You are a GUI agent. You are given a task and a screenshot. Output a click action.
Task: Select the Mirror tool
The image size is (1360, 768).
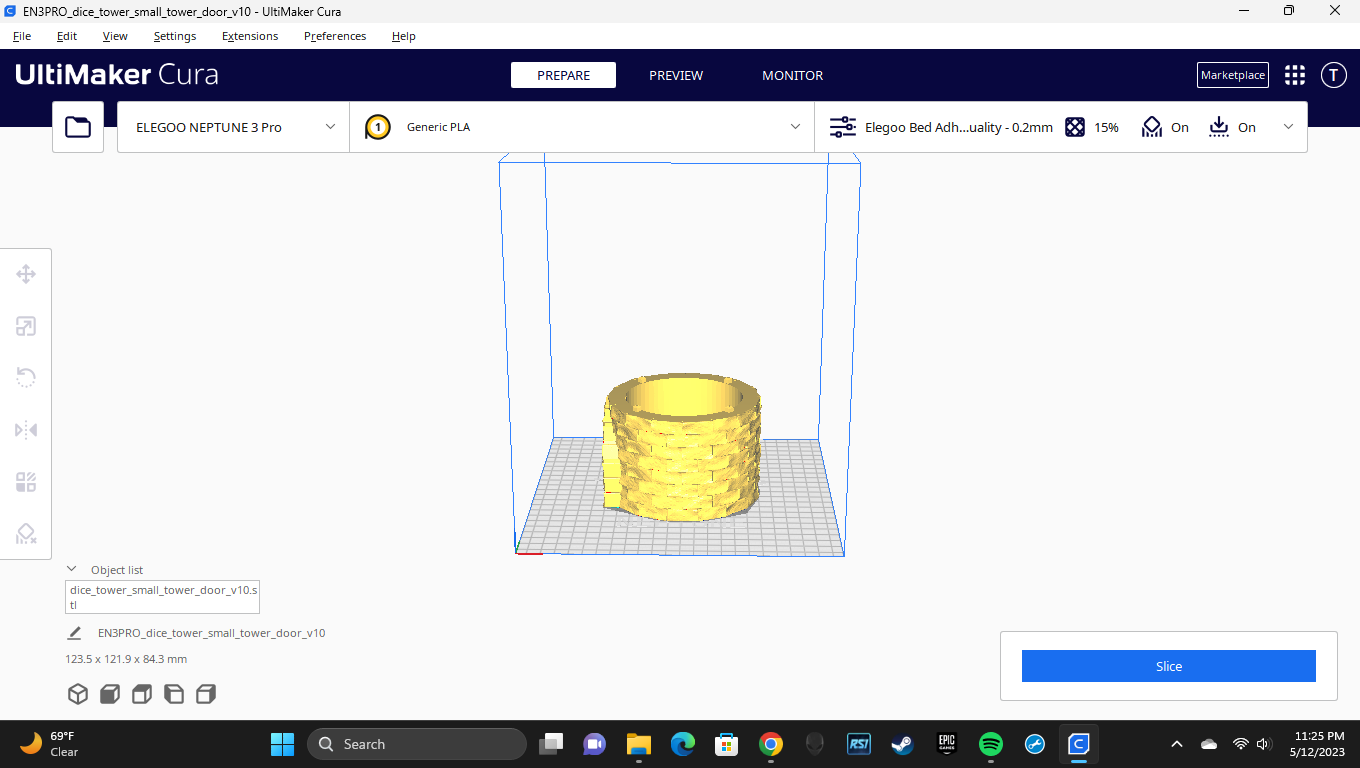[x=25, y=429]
